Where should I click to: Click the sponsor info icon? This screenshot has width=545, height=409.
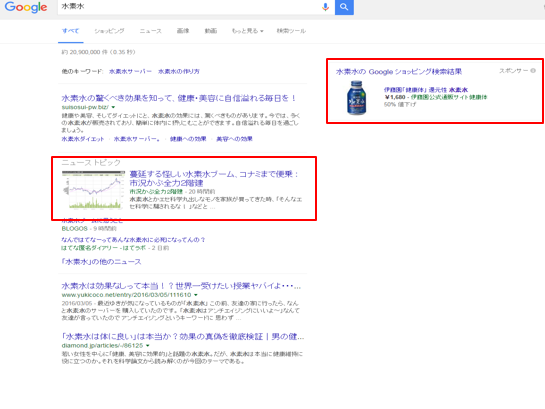click(533, 71)
